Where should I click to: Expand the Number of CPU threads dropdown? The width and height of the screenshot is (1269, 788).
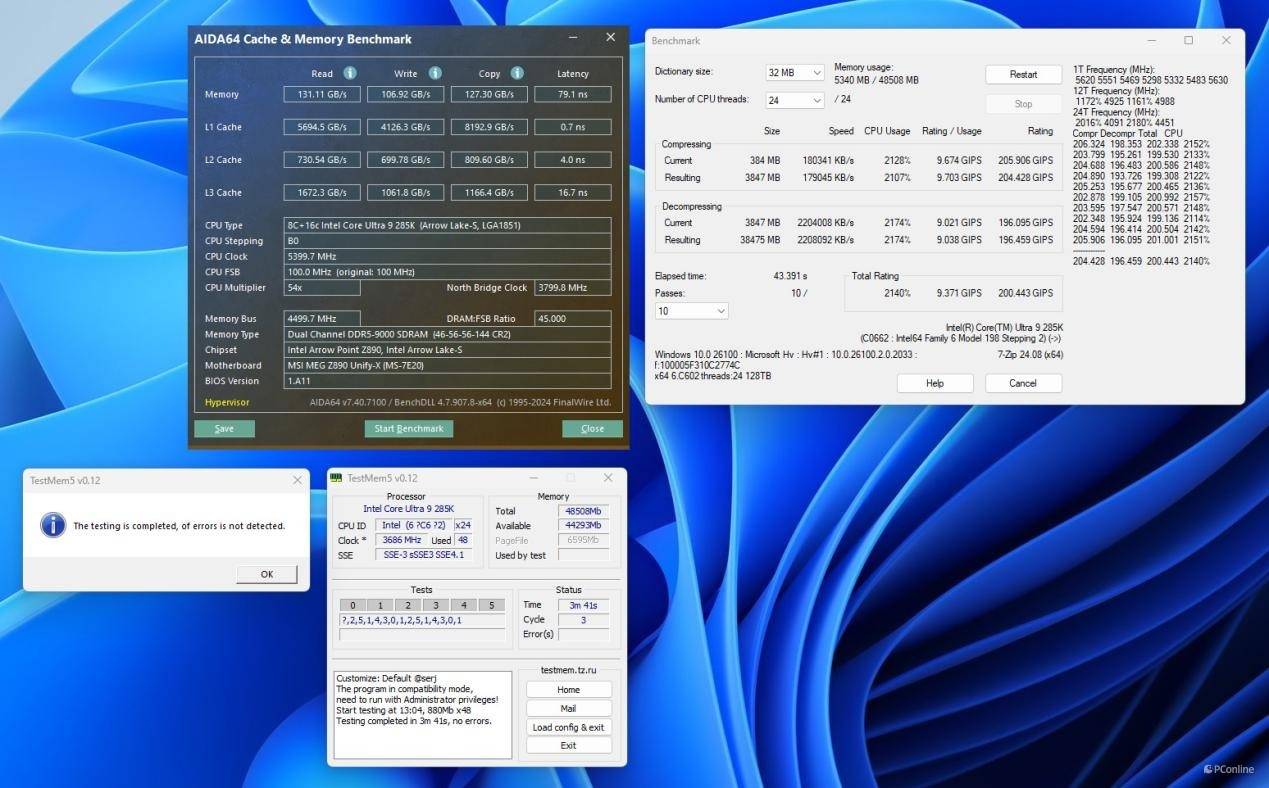tap(795, 100)
